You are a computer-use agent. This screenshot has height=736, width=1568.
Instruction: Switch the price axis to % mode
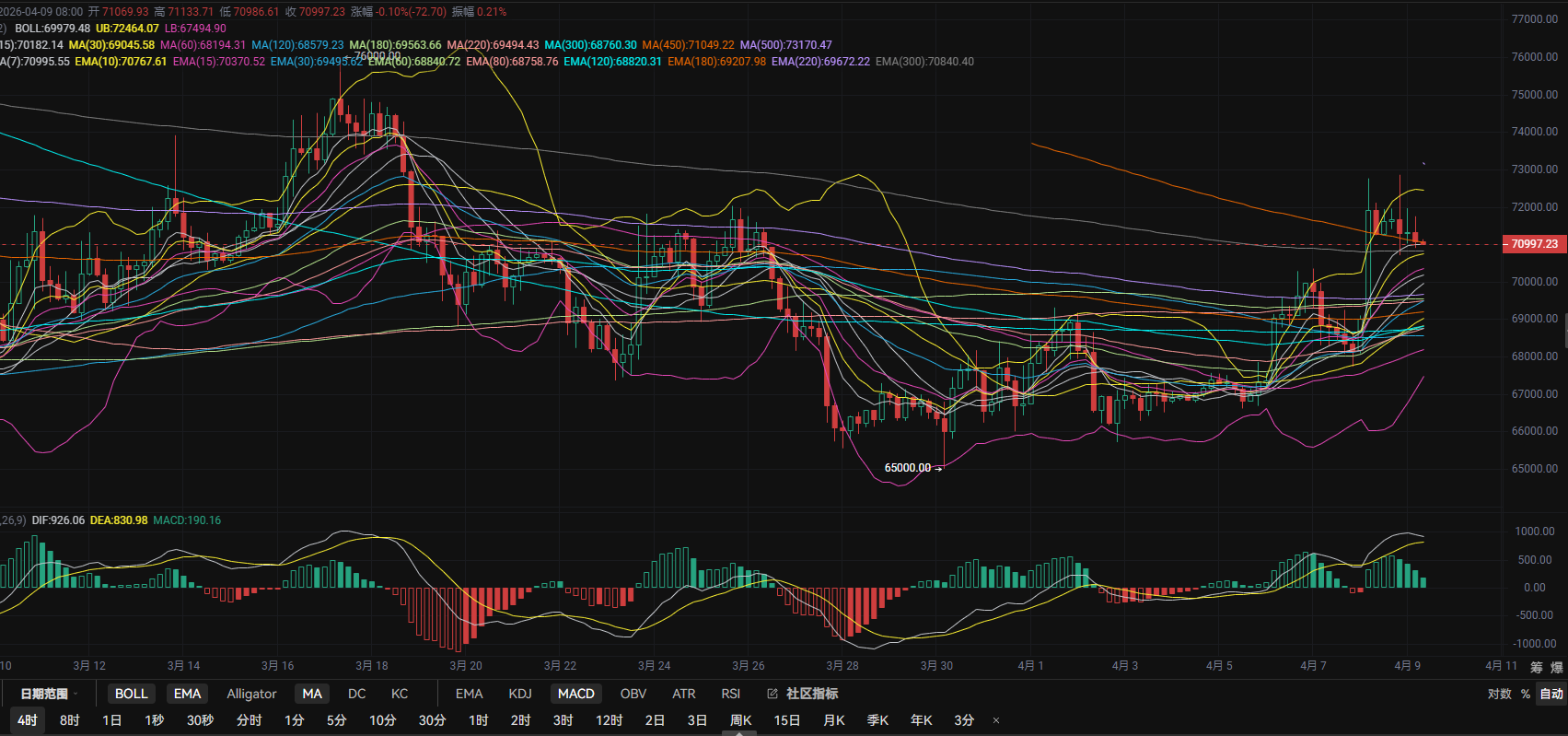(1526, 694)
